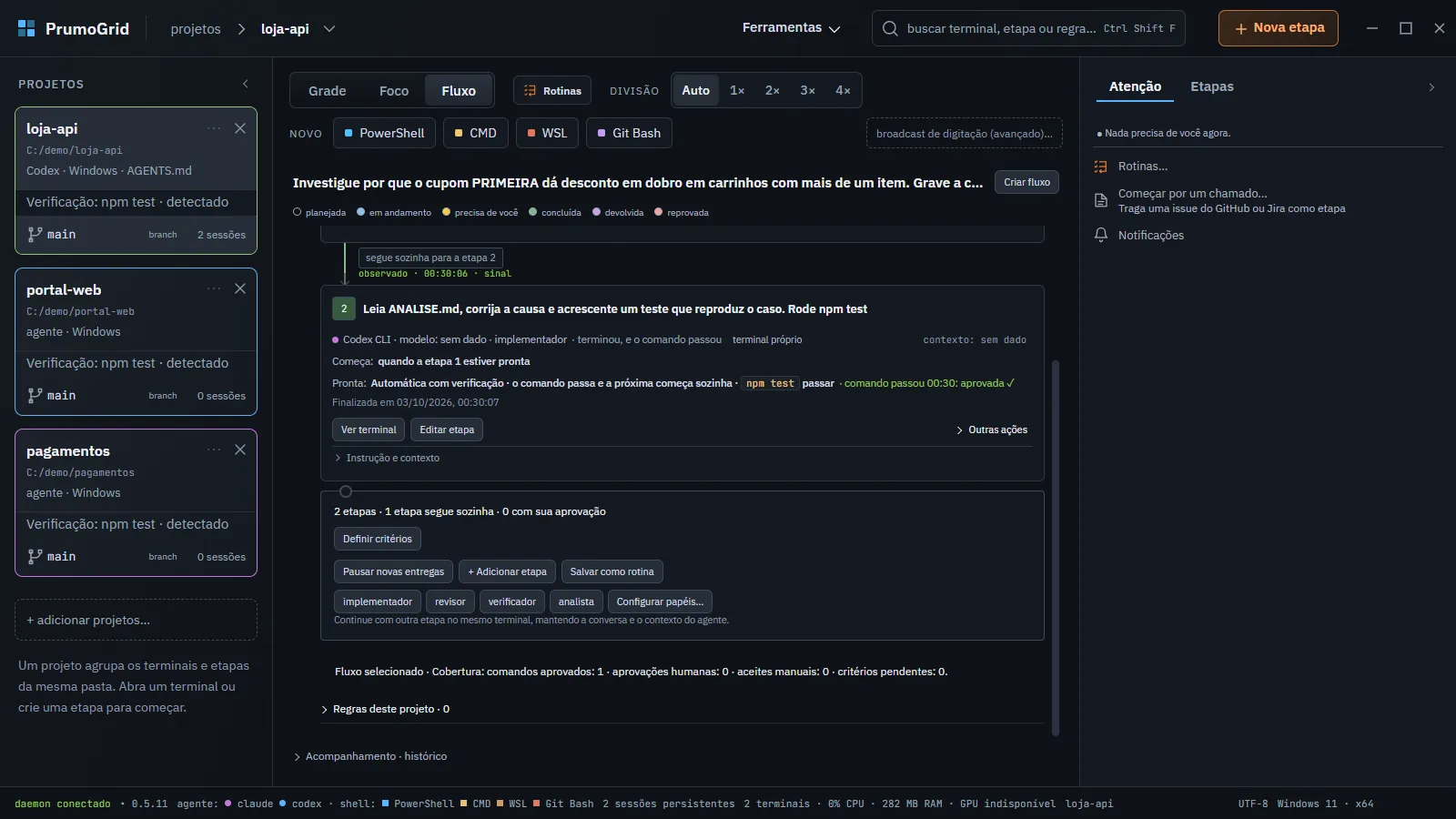1456x819 pixels.
Task: Open the loja-api card options menu
Action: click(214, 128)
